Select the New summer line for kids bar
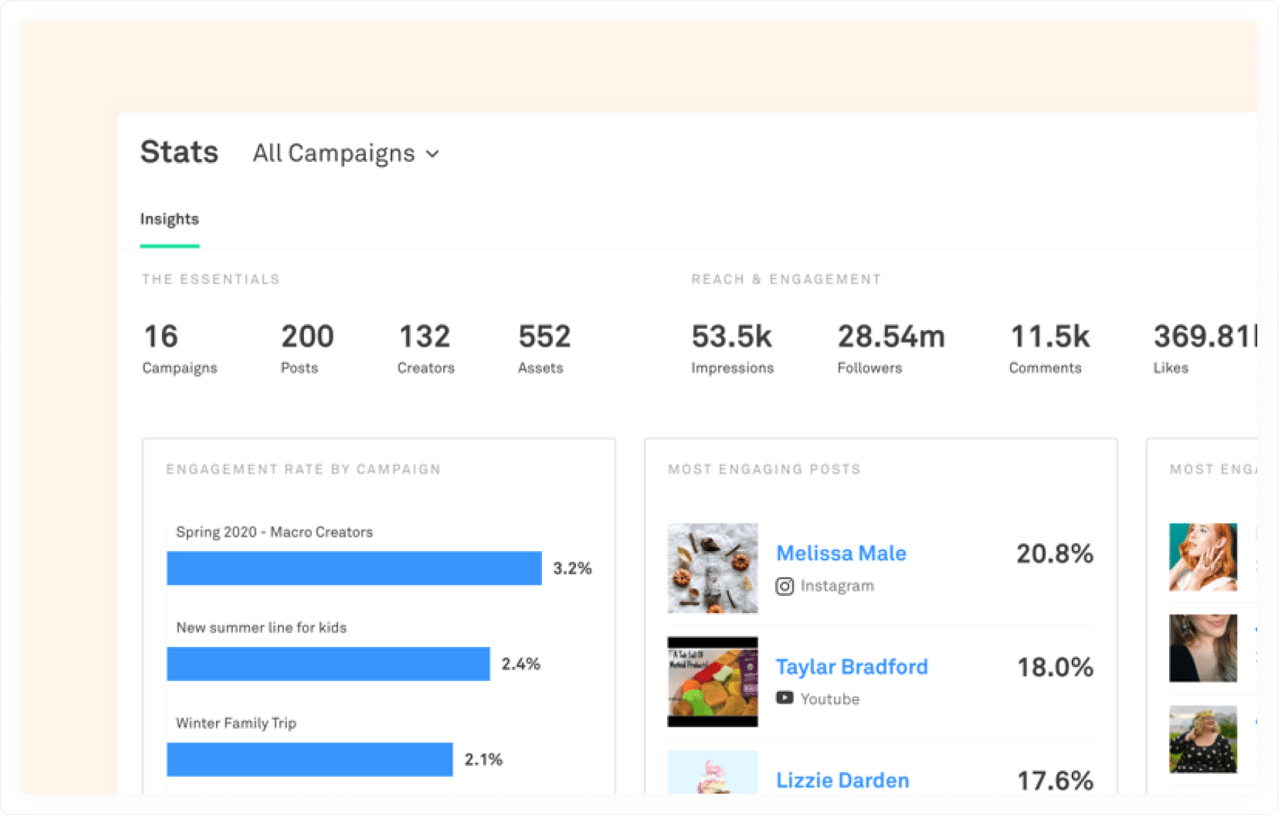This screenshot has width=1280, height=816. coord(328,663)
